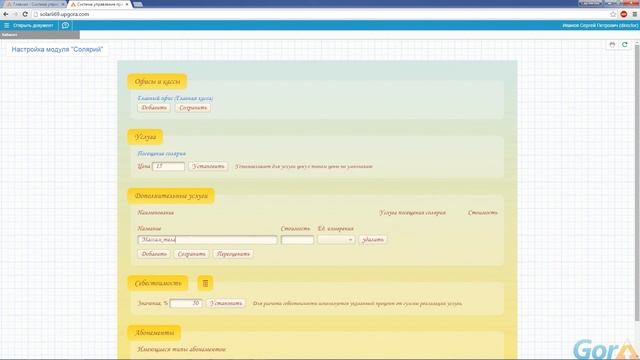Click the Себестоимость section header
The width and height of the screenshot is (640, 360).
(x=158, y=283)
